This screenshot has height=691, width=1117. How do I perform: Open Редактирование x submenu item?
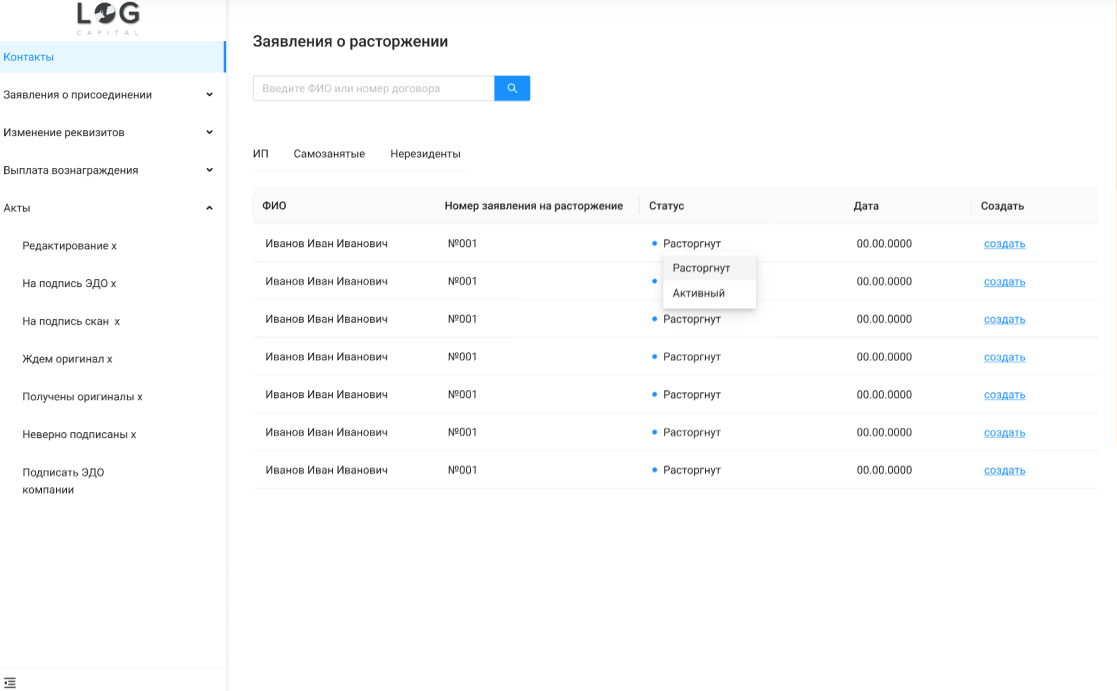[69, 246]
